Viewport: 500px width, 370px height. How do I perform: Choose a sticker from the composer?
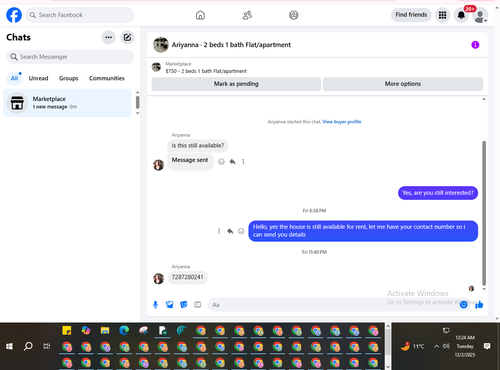click(x=184, y=305)
